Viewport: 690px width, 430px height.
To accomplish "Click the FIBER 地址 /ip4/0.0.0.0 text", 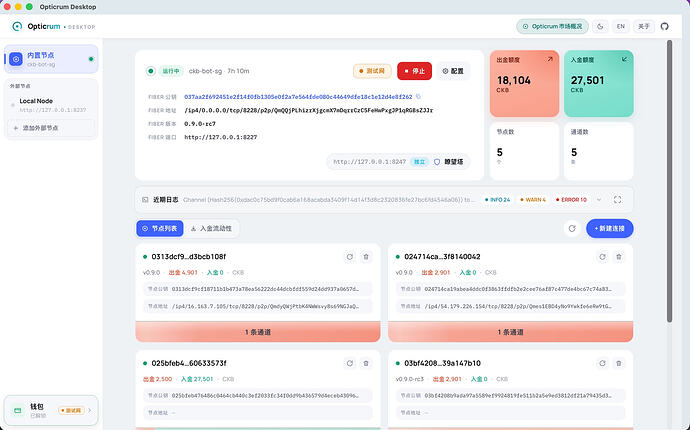I will 308,110.
